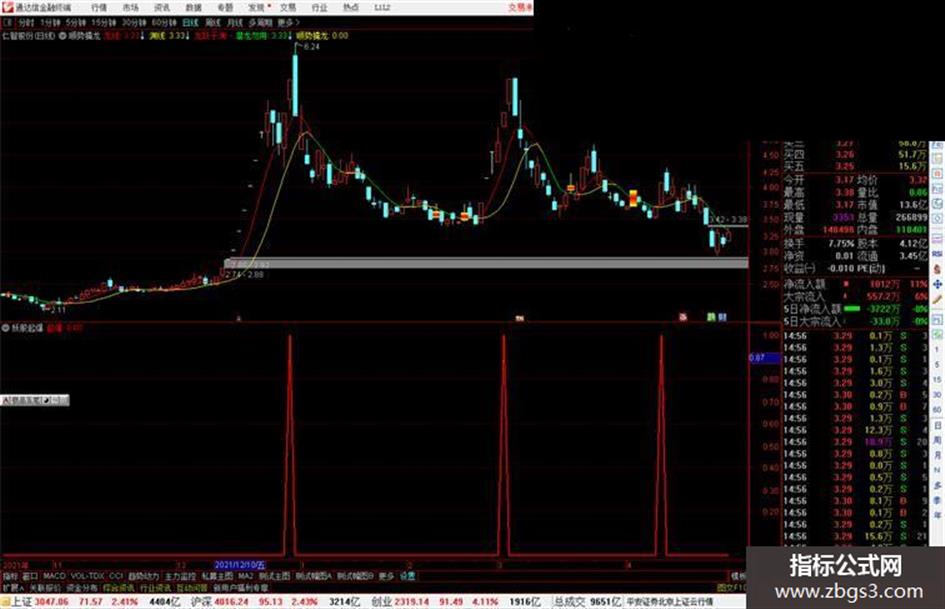Switch chart period to 15分钟
The height and width of the screenshot is (609, 945).
[104, 23]
